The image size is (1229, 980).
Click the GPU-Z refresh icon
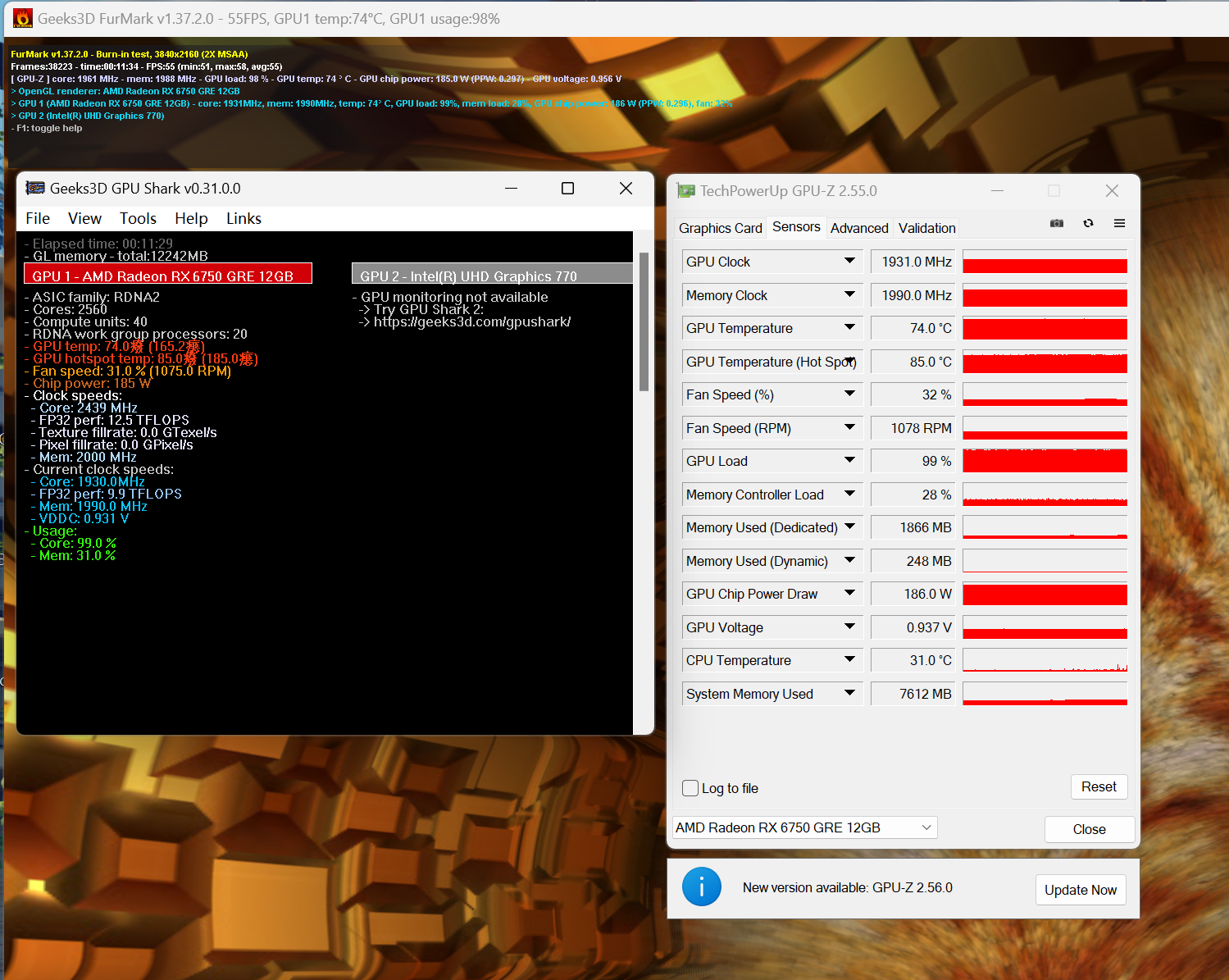tap(1089, 223)
